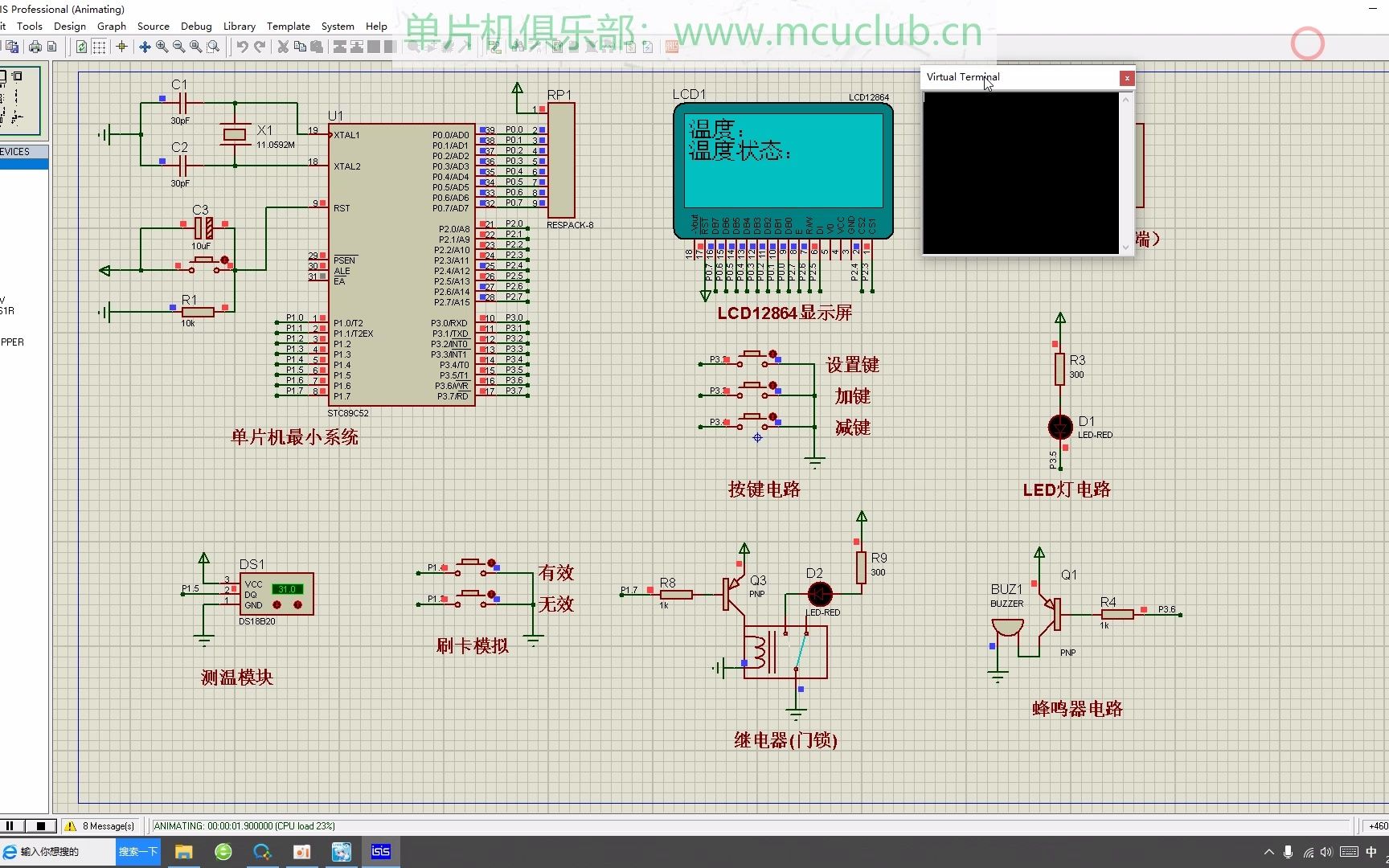Screen dimensions: 1389x868
Task: Select the BUZ1 buzzer component
Action: [x=1007, y=627]
